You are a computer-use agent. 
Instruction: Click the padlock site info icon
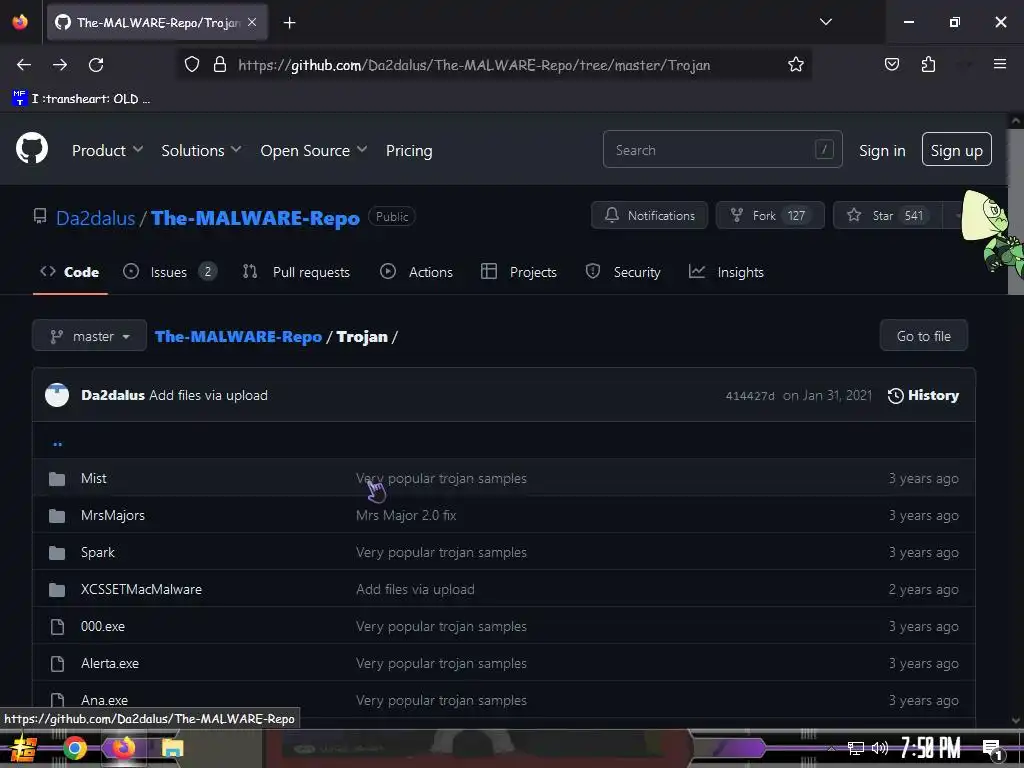pos(220,65)
